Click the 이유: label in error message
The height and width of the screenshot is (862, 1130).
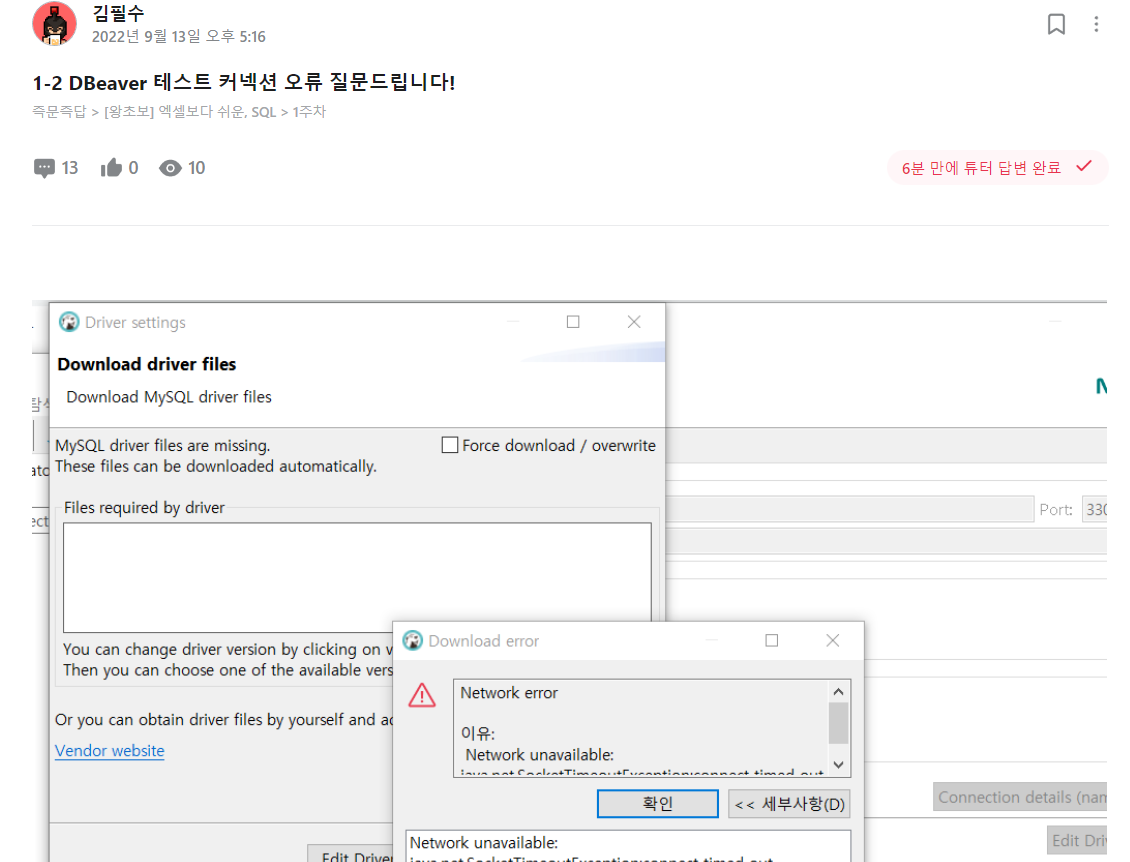(x=478, y=734)
